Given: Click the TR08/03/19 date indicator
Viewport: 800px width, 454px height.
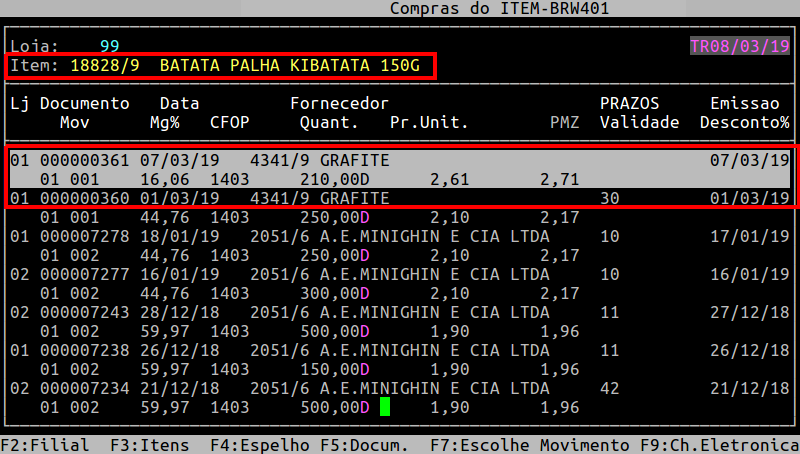Looking at the screenshot, I should click(739, 46).
